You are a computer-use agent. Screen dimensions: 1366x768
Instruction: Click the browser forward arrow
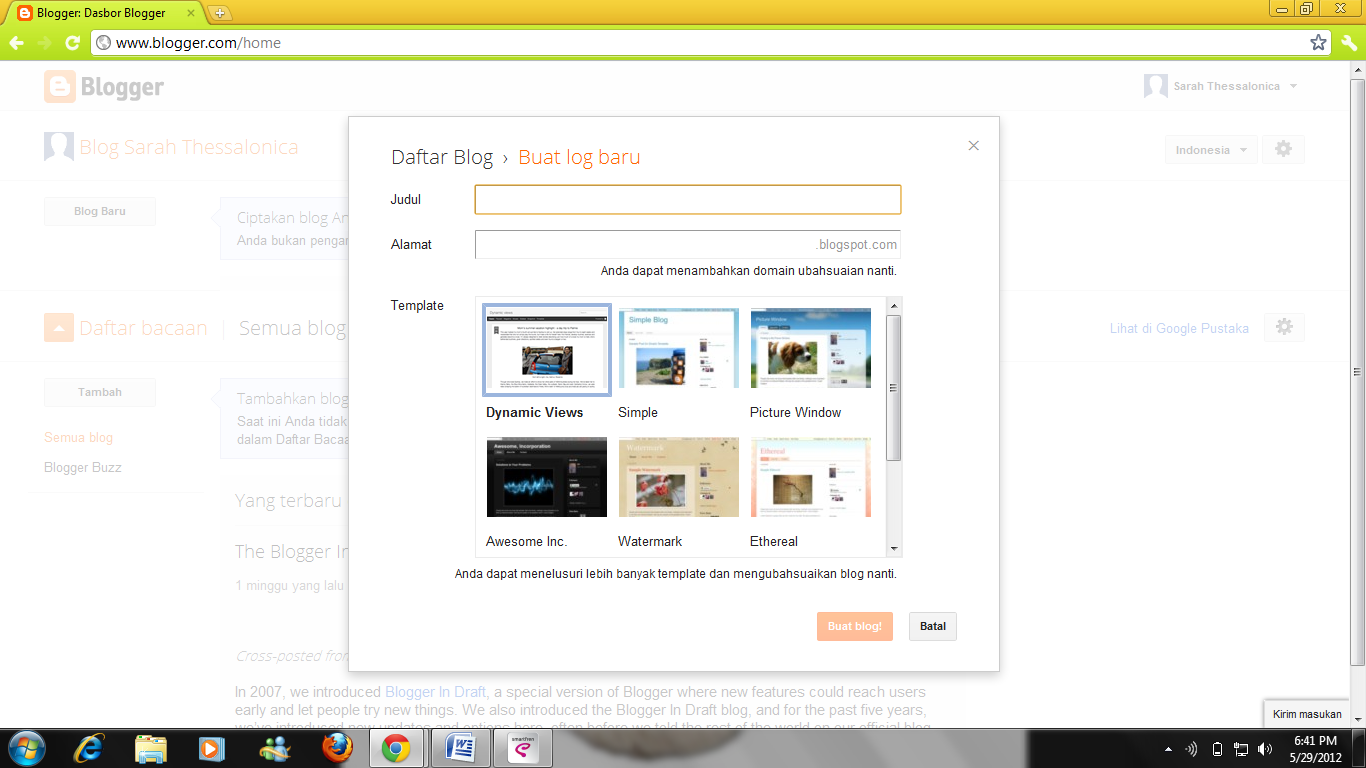44,43
